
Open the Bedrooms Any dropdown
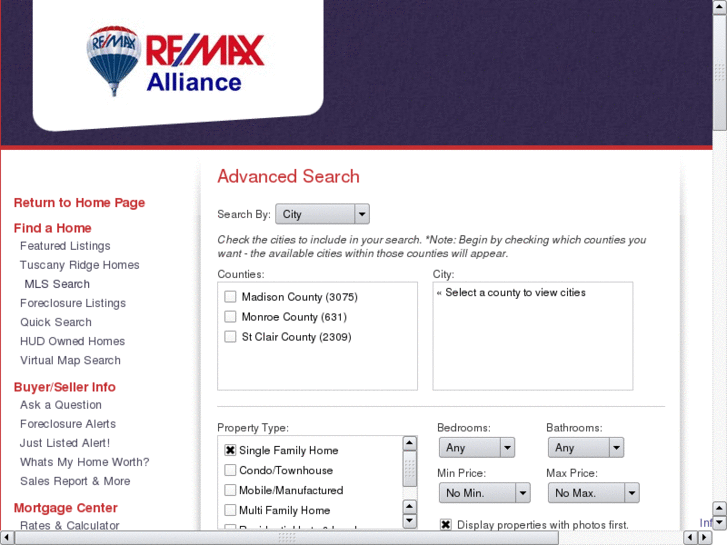tap(477, 448)
